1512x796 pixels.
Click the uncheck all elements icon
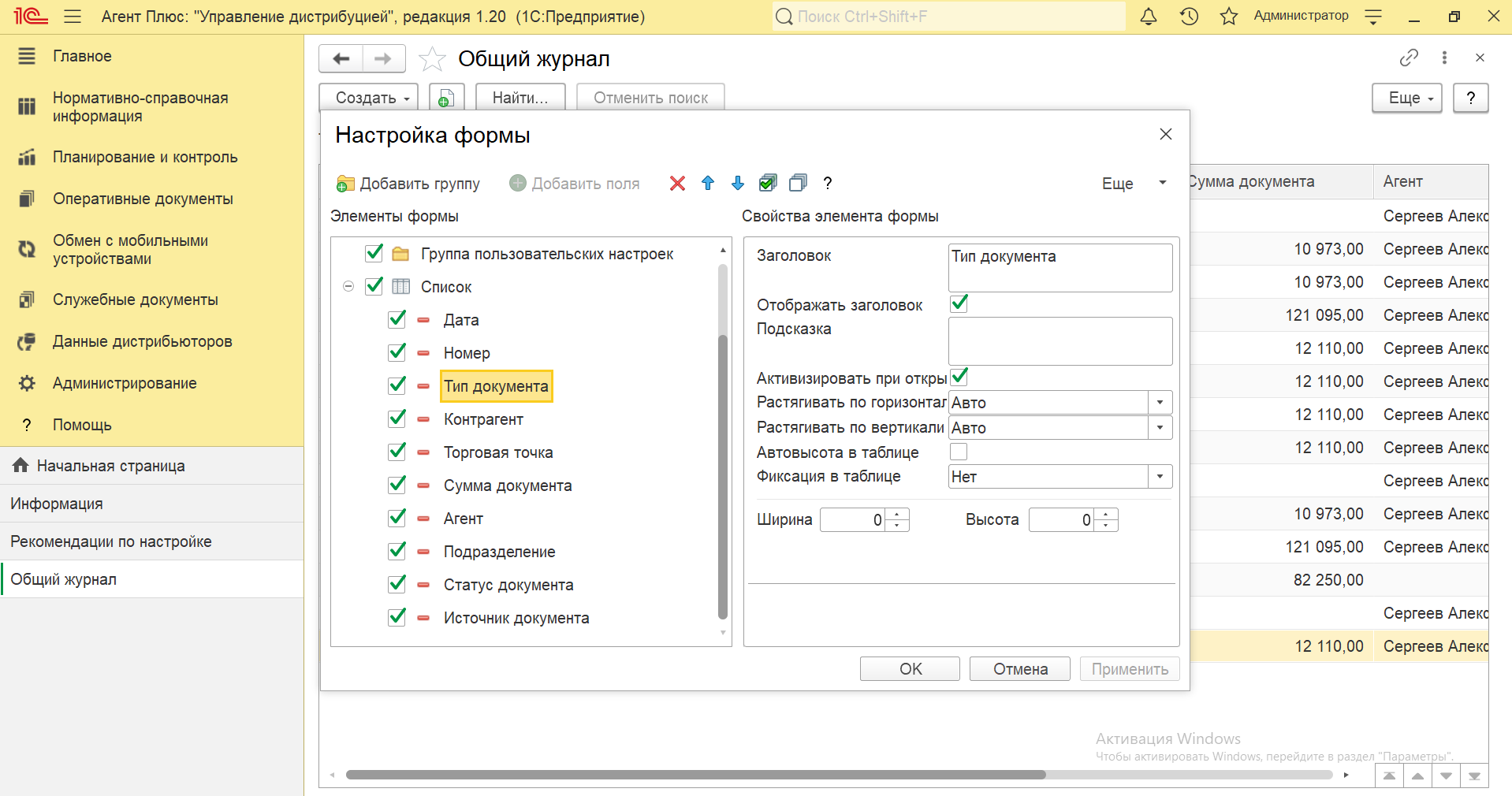click(x=798, y=184)
